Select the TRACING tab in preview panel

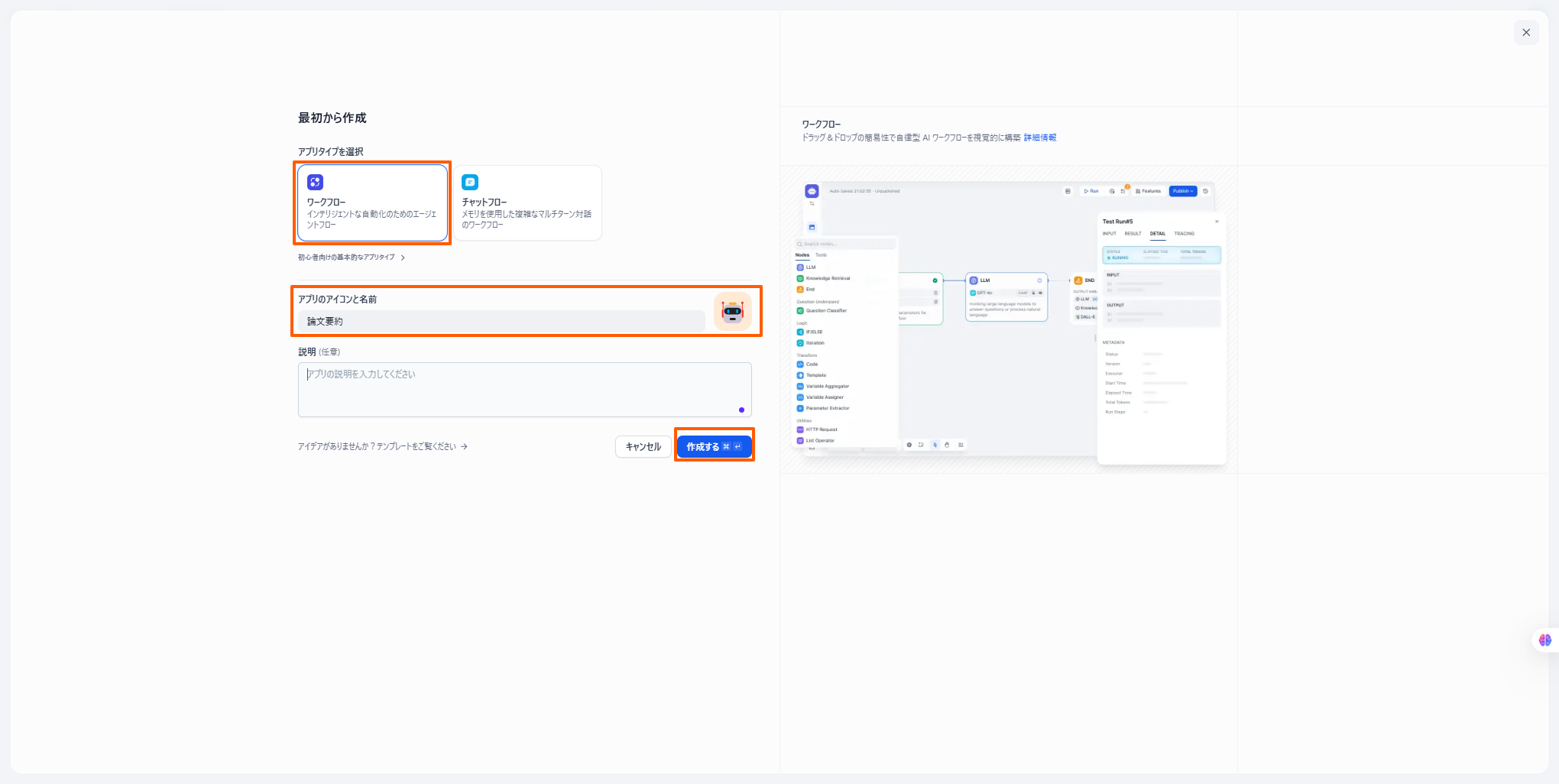tap(1184, 234)
